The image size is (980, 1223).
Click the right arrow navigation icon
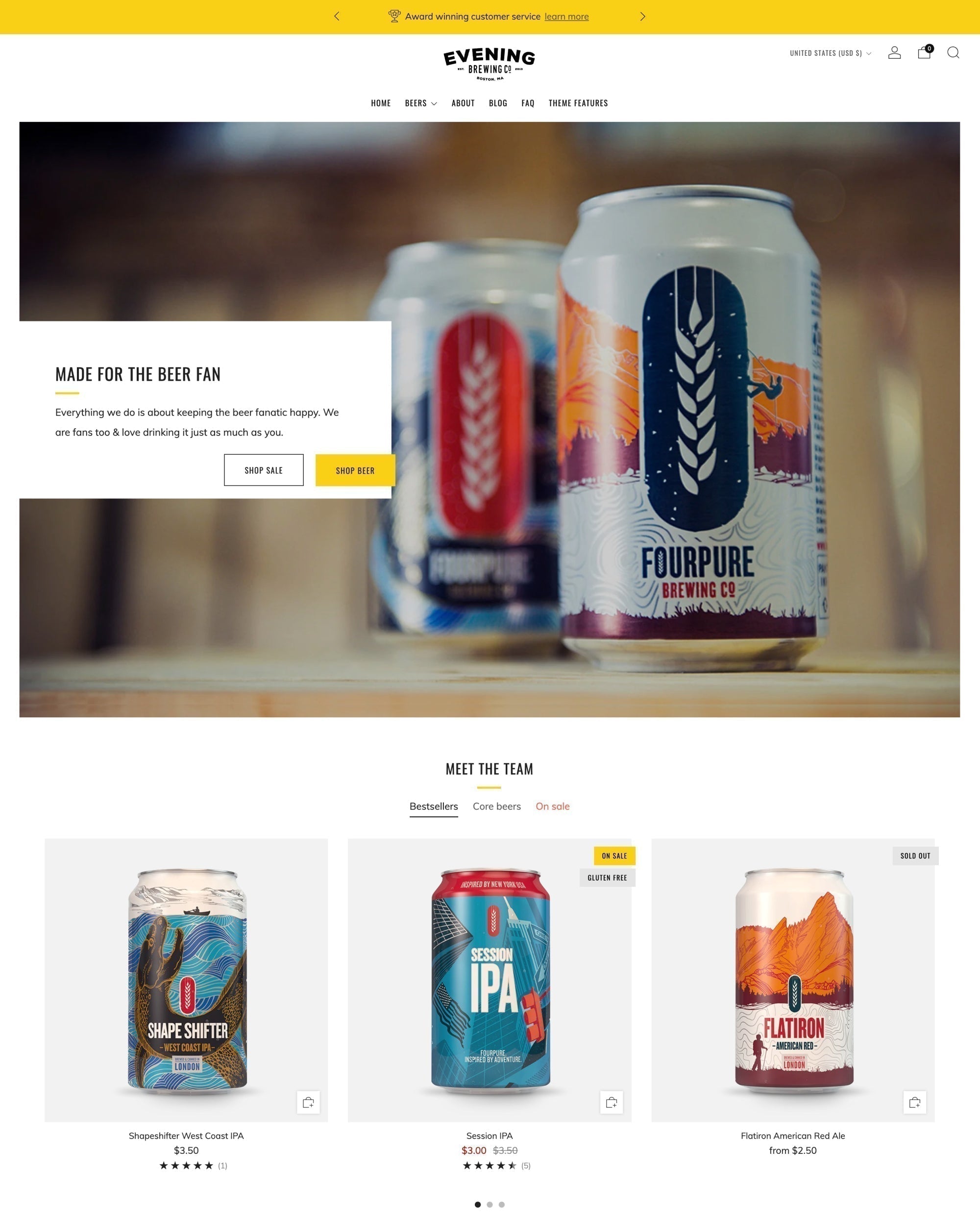[644, 16]
